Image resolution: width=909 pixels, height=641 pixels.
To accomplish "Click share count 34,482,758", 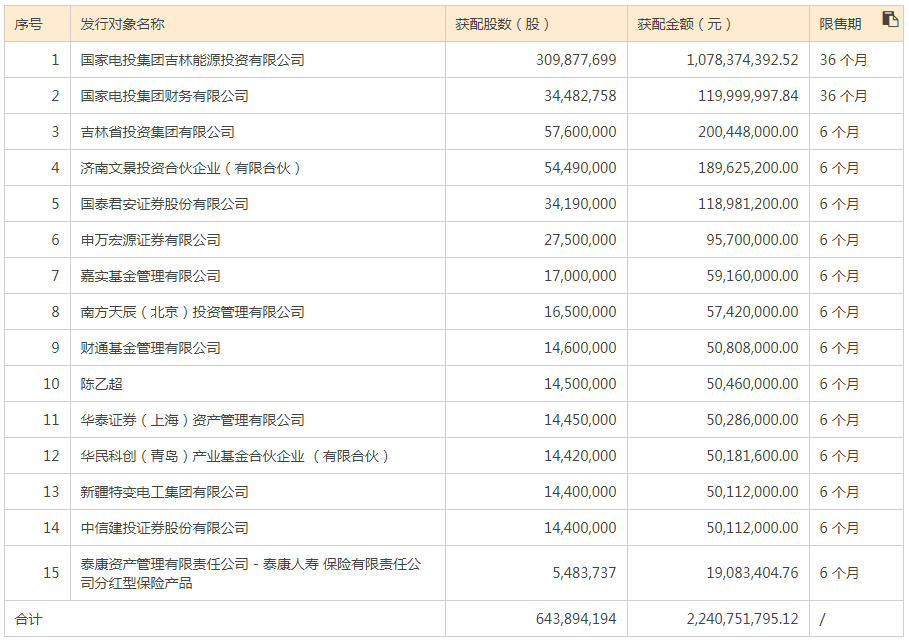I will (580, 96).
